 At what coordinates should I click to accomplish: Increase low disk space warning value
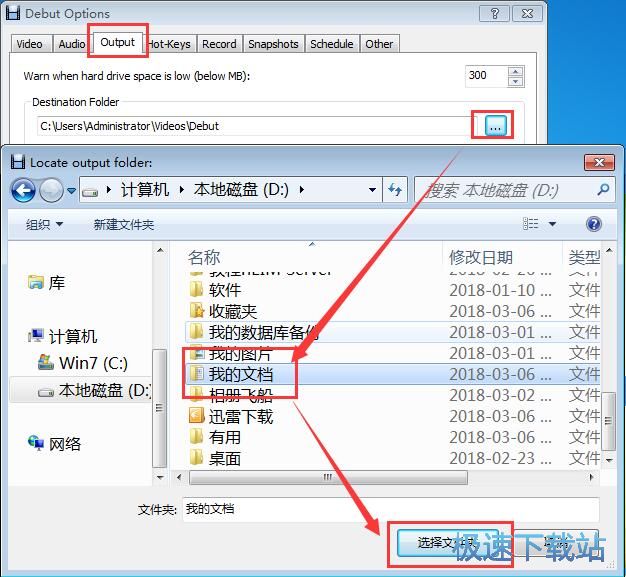pyautogui.click(x=515, y=71)
